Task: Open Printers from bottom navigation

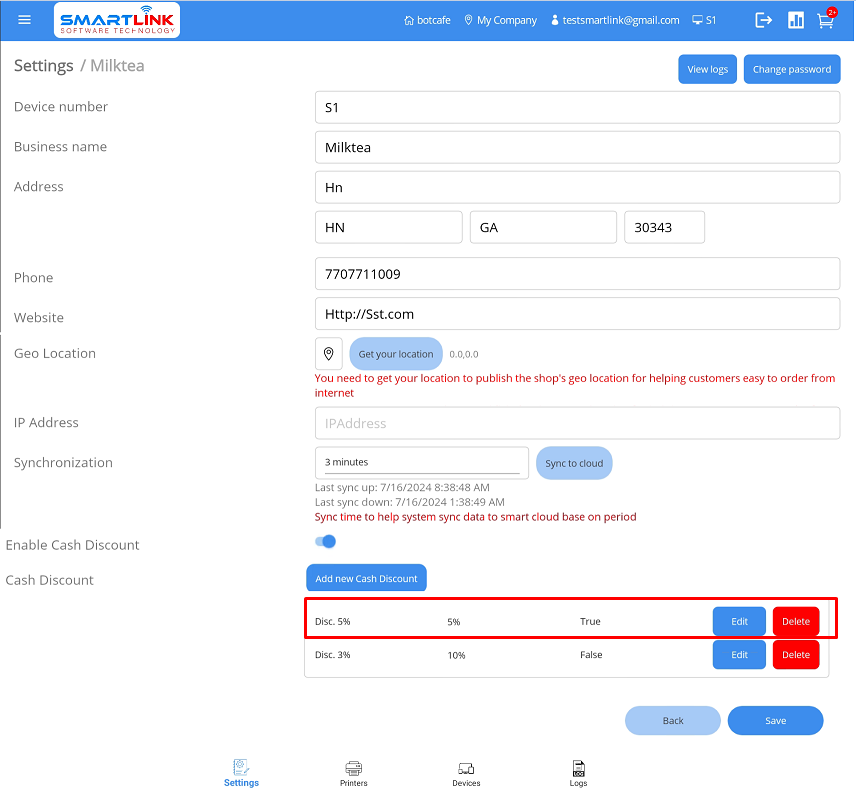Action: pos(353,773)
